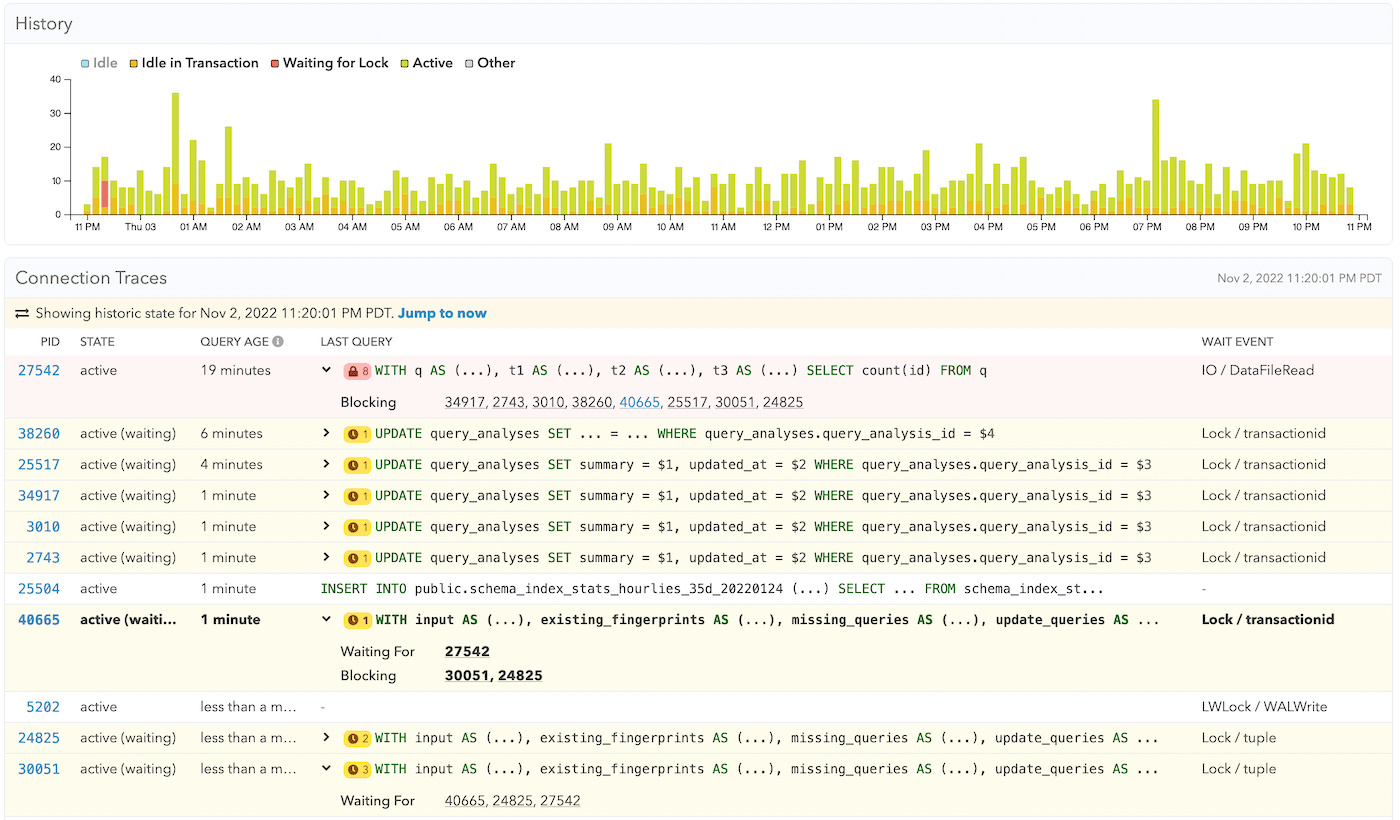This screenshot has height=820, width=1400.
Task: Click the QUERY AGE column header
Action: click(x=234, y=341)
